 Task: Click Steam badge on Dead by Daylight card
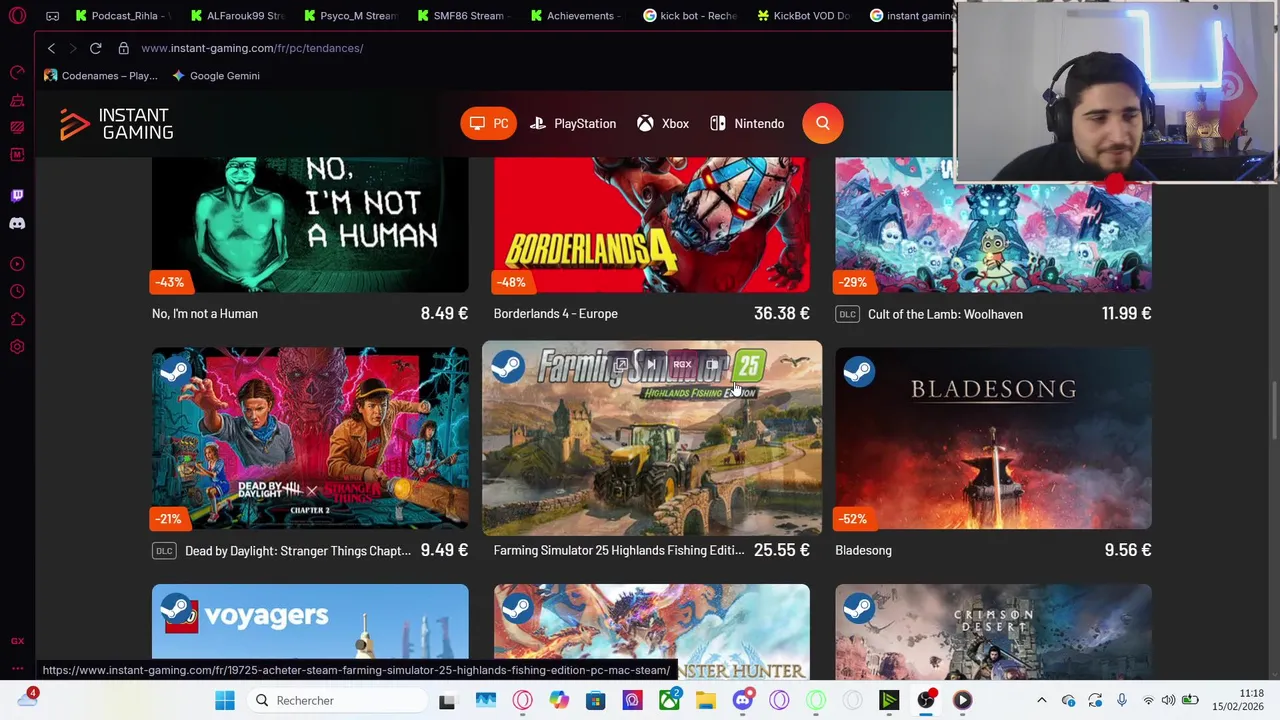(174, 372)
